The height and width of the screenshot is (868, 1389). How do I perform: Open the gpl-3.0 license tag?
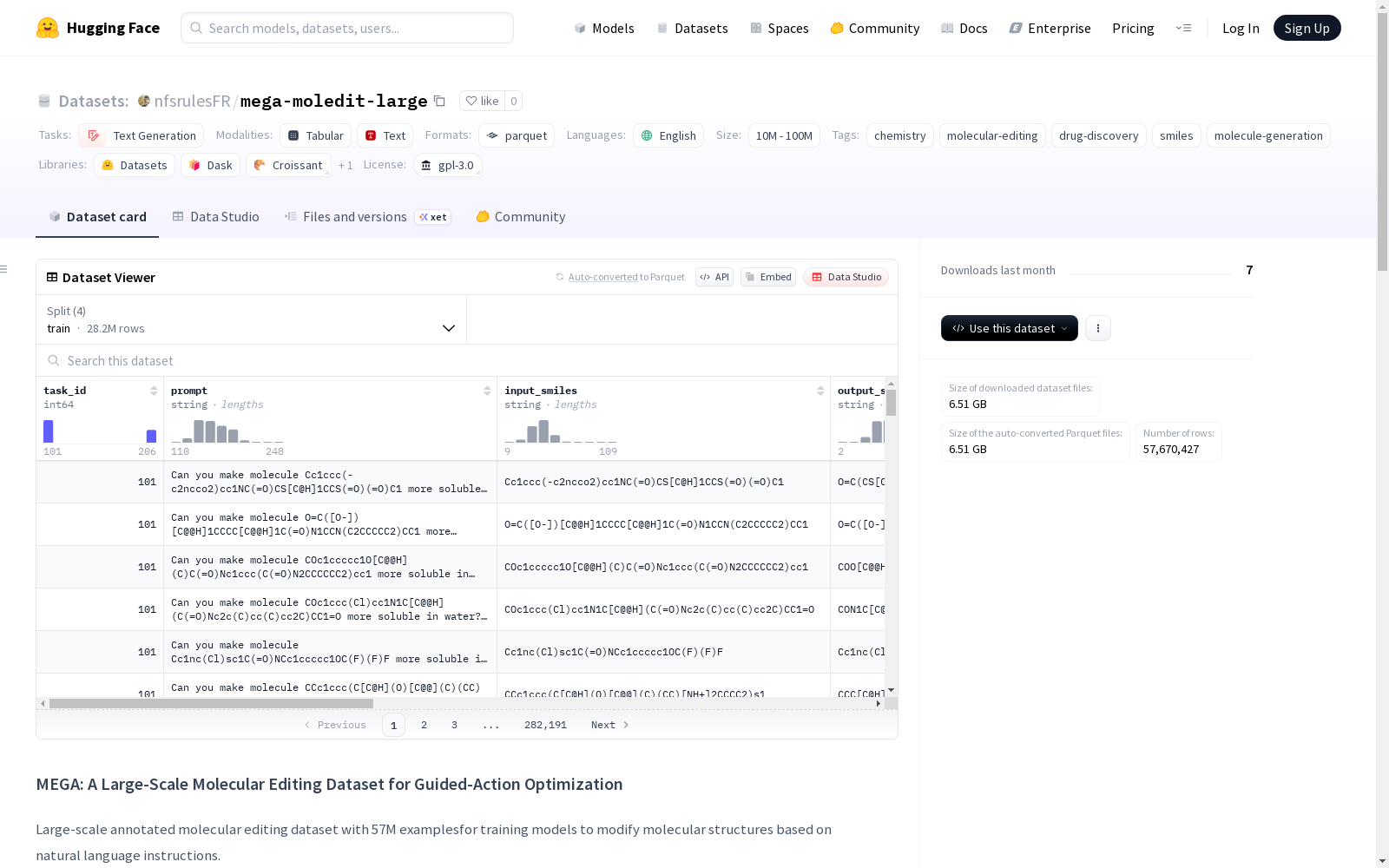pyautogui.click(x=448, y=165)
